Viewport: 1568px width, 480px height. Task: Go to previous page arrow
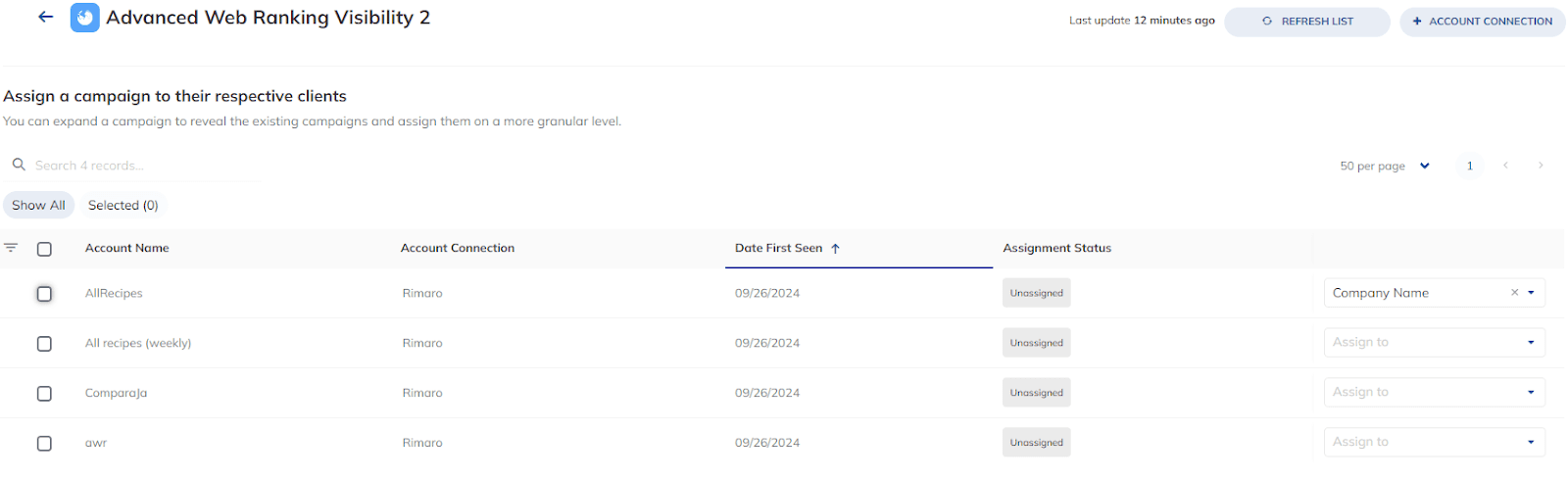click(1506, 166)
